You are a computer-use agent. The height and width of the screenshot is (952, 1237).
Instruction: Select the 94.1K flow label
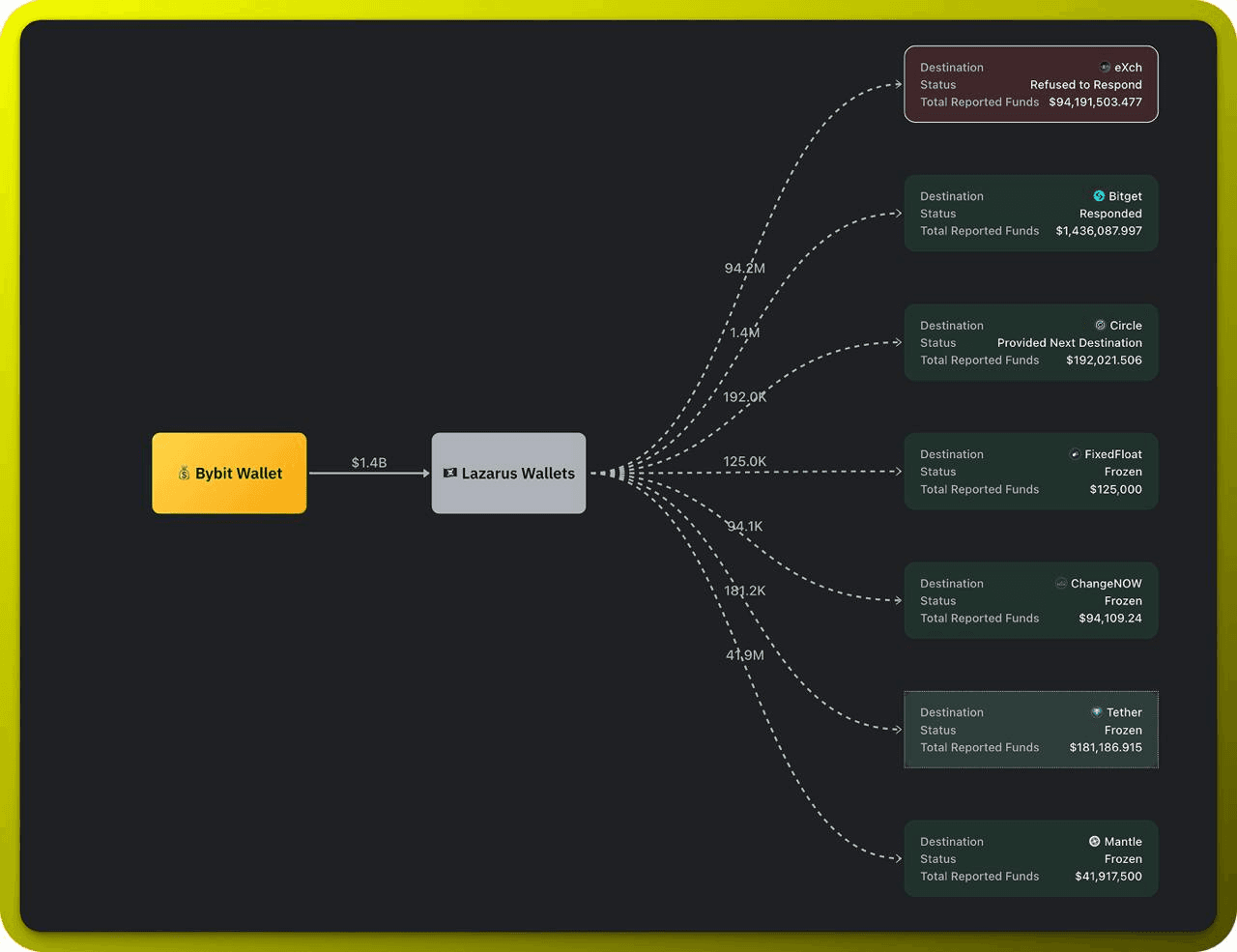point(745,527)
